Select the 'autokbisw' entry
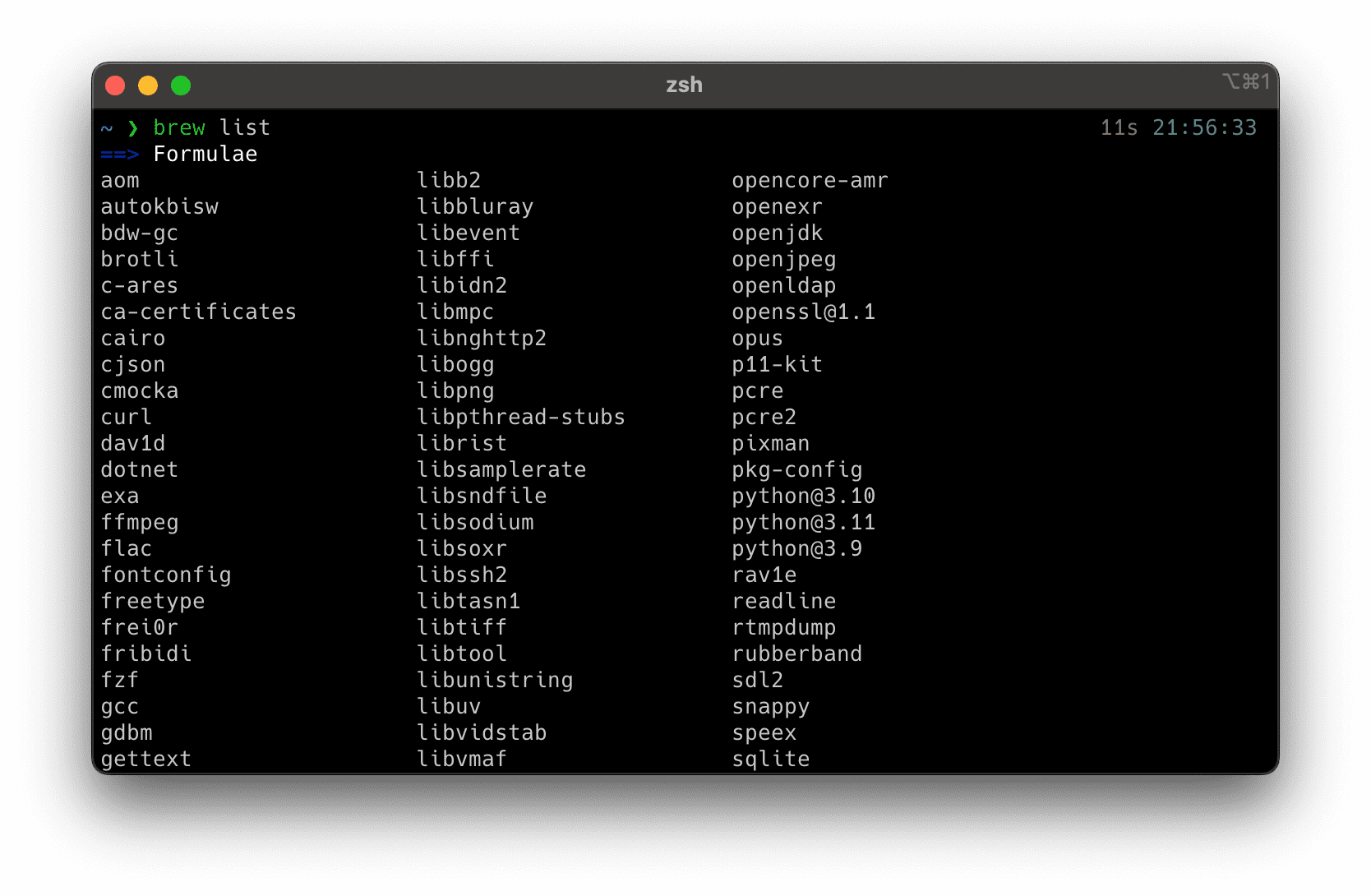Viewport: 1371px width, 896px height. 159,207
